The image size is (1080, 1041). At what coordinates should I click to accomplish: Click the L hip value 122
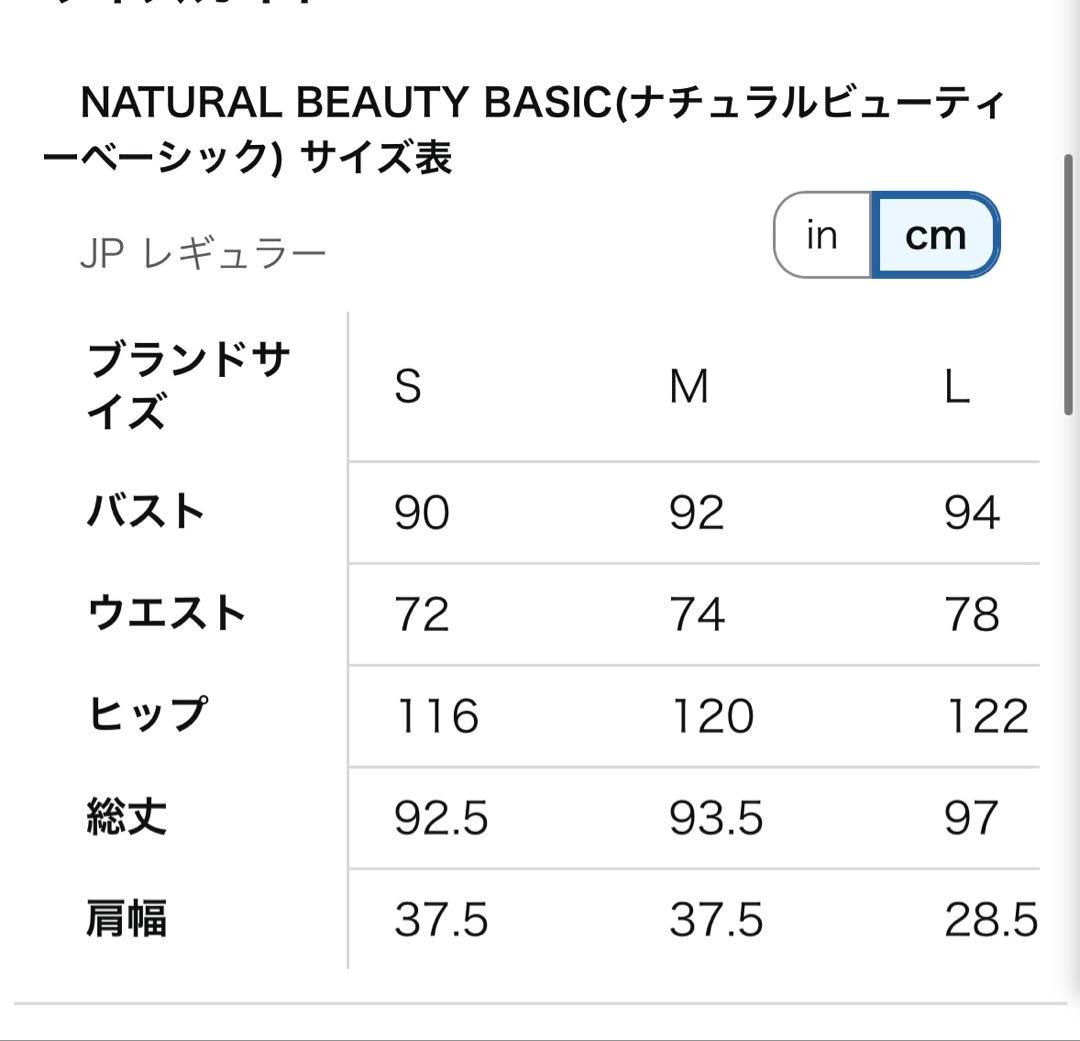987,716
